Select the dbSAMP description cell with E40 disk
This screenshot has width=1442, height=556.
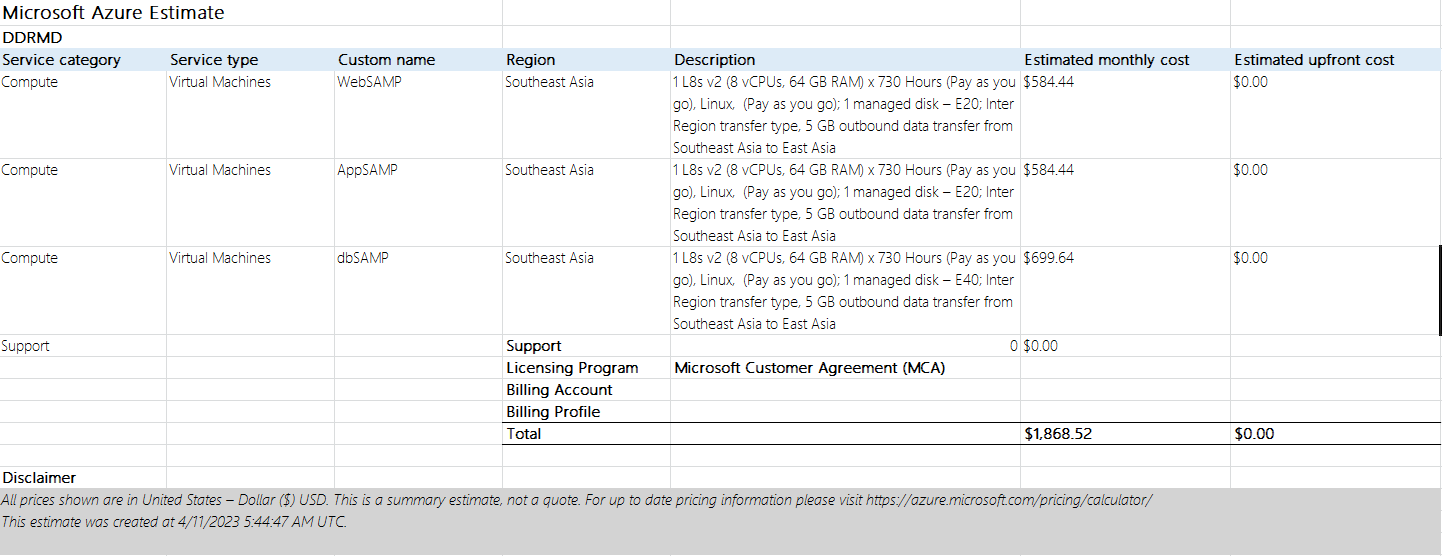[x=844, y=291]
